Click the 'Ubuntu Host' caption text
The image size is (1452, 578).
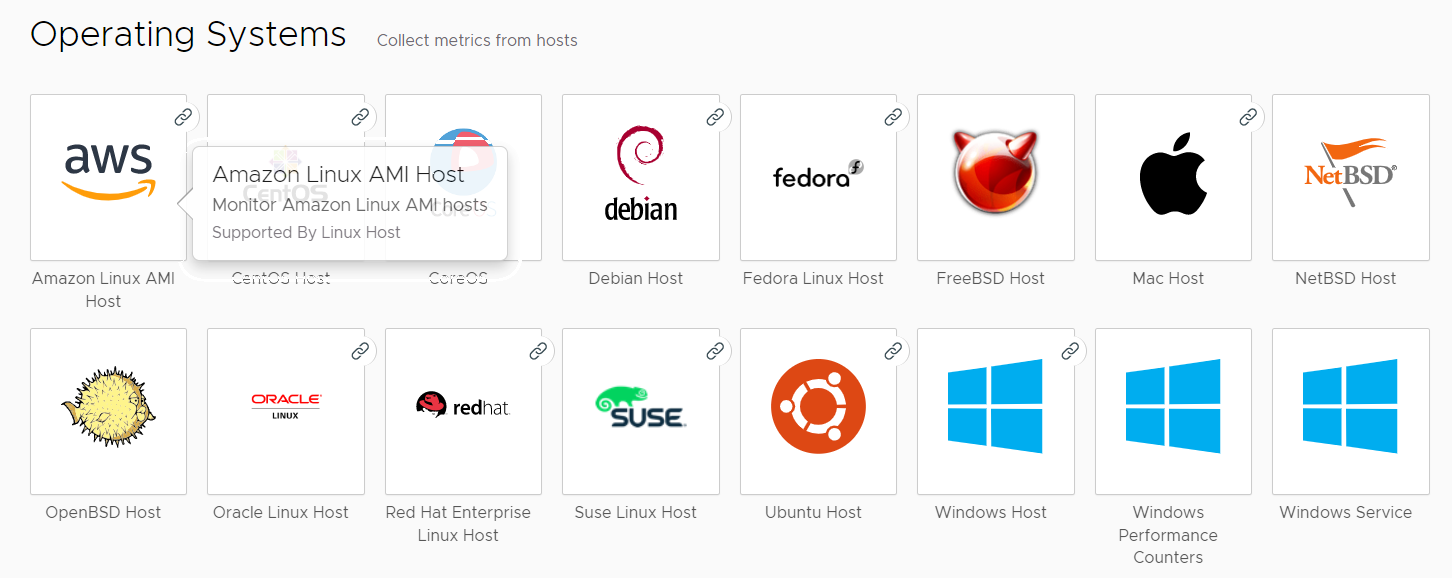pyautogui.click(x=813, y=513)
